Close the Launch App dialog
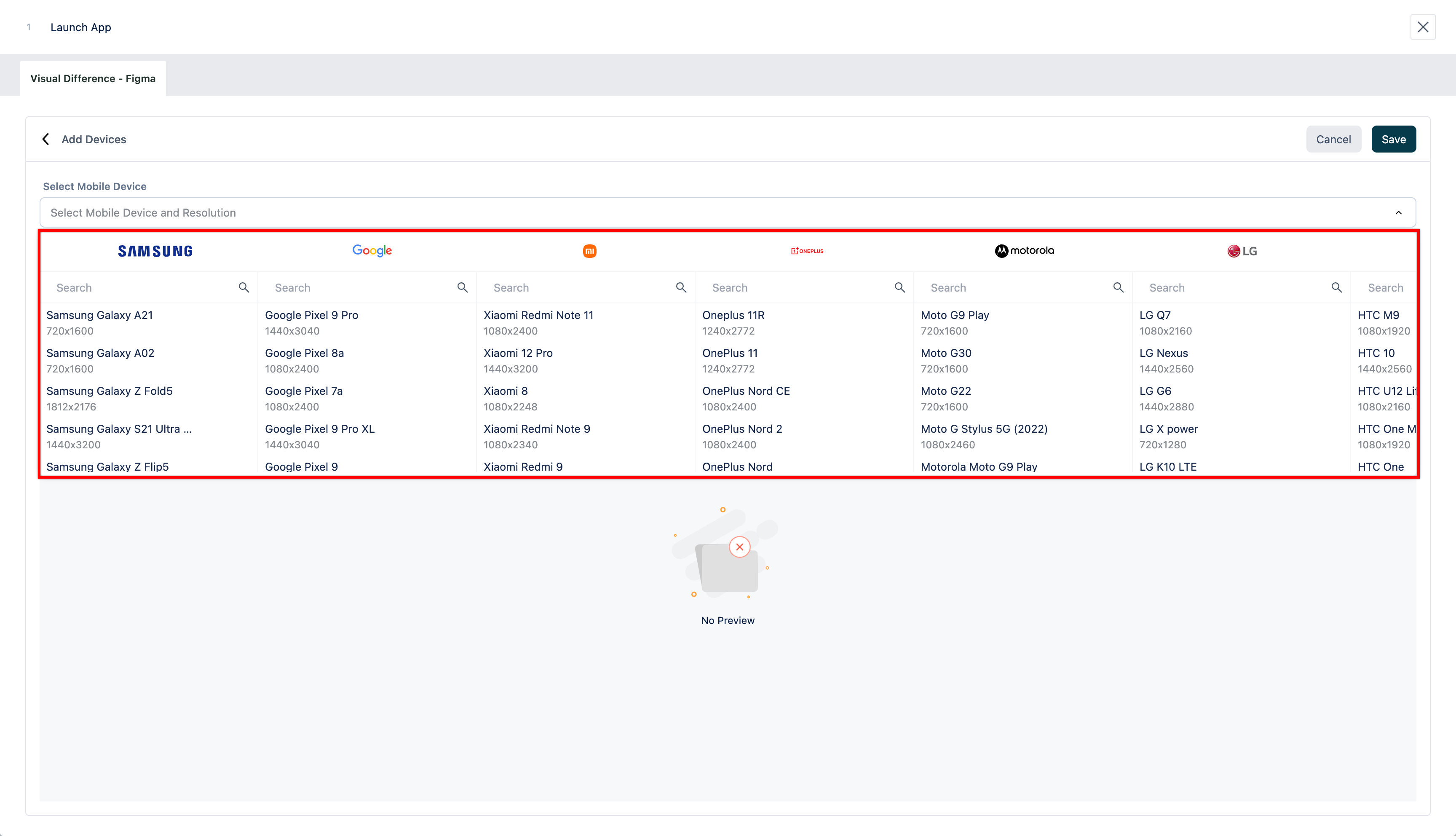 tap(1422, 27)
